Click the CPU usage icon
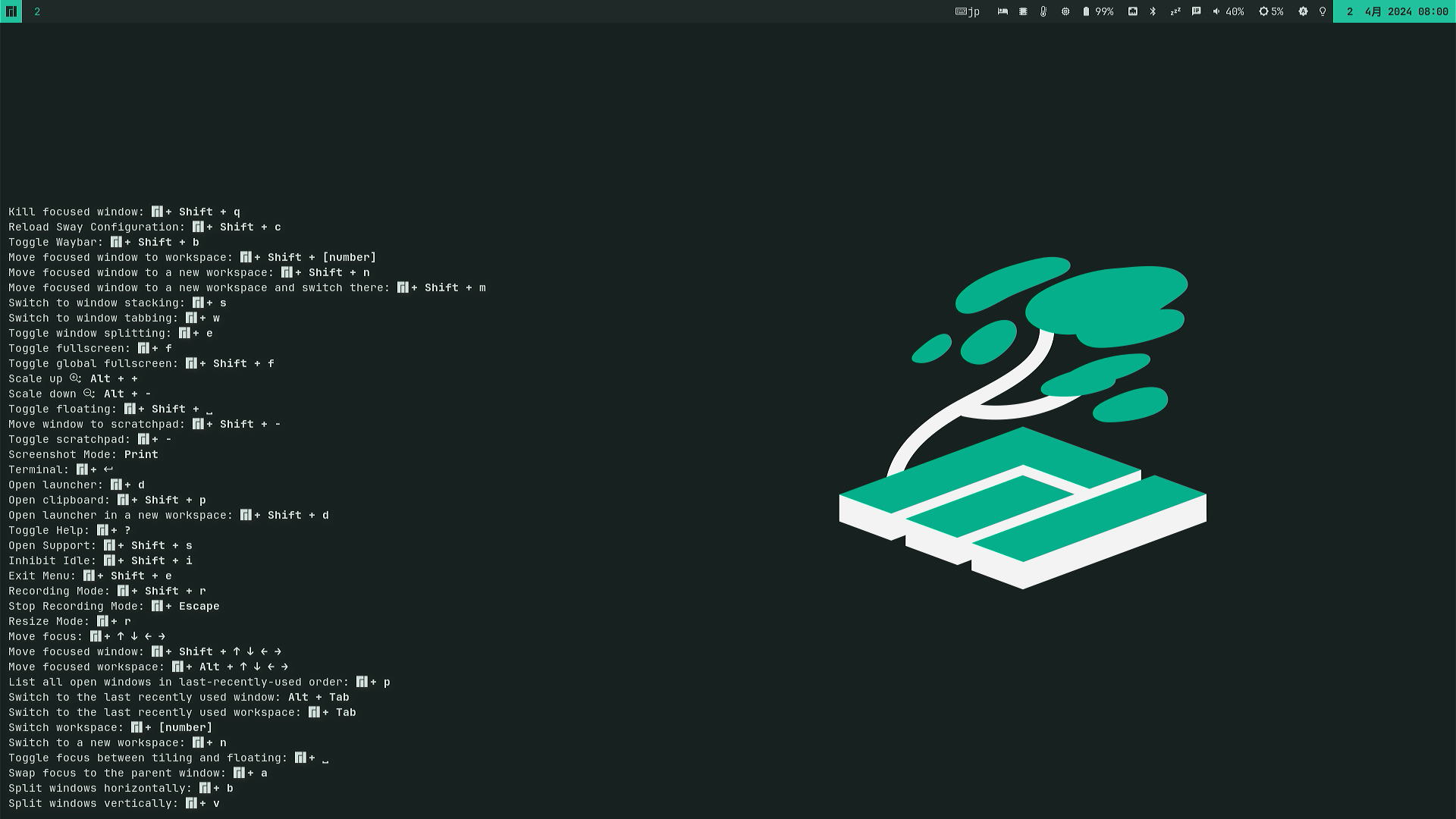The width and height of the screenshot is (1456, 819). [1065, 11]
